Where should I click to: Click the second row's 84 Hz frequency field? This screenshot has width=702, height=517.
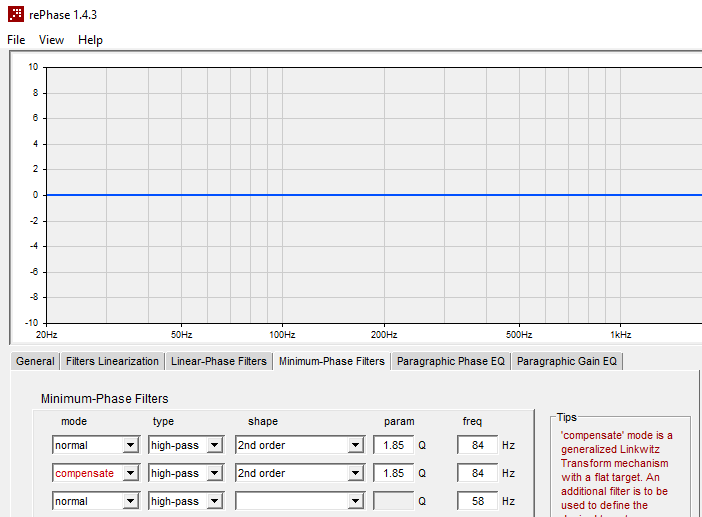pyautogui.click(x=478, y=473)
